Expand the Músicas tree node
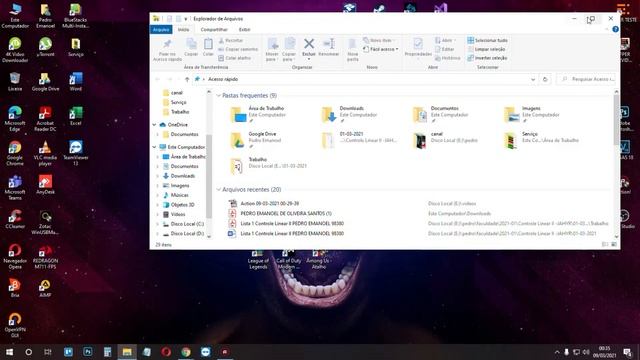The width and height of the screenshot is (640, 360). pyautogui.click(x=158, y=195)
